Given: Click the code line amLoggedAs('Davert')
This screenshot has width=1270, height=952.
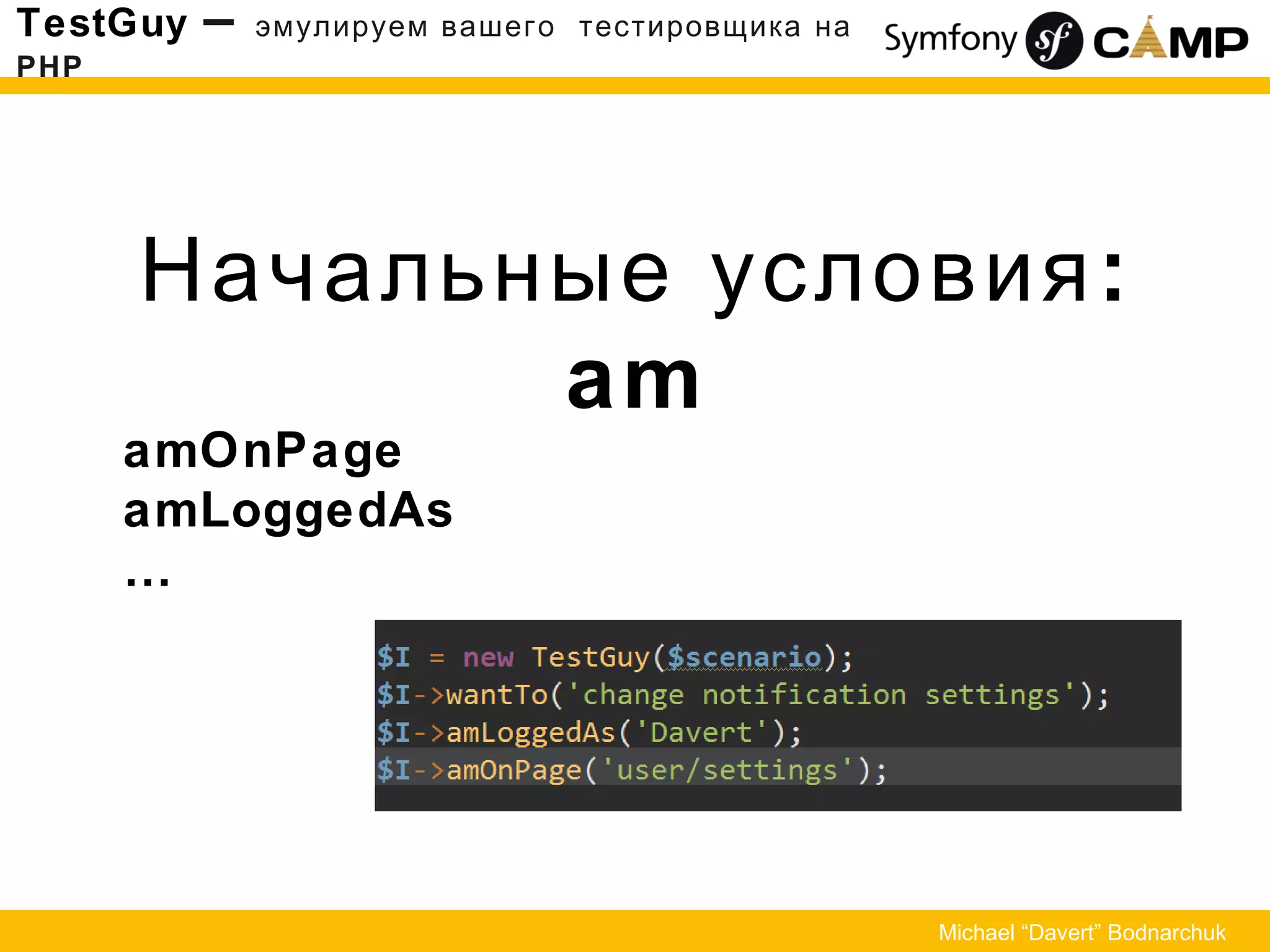Looking at the screenshot, I should pos(590,733).
